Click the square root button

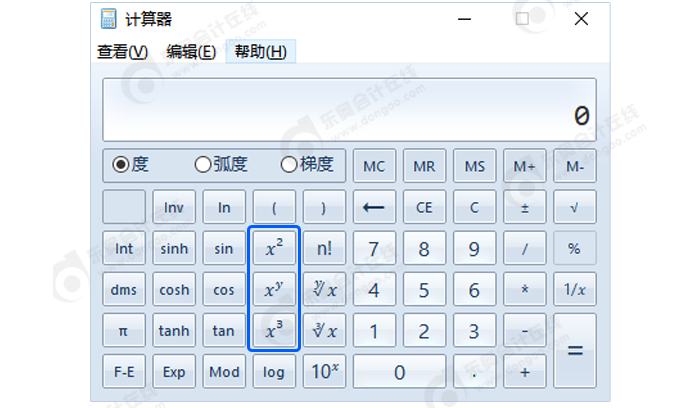tap(574, 208)
